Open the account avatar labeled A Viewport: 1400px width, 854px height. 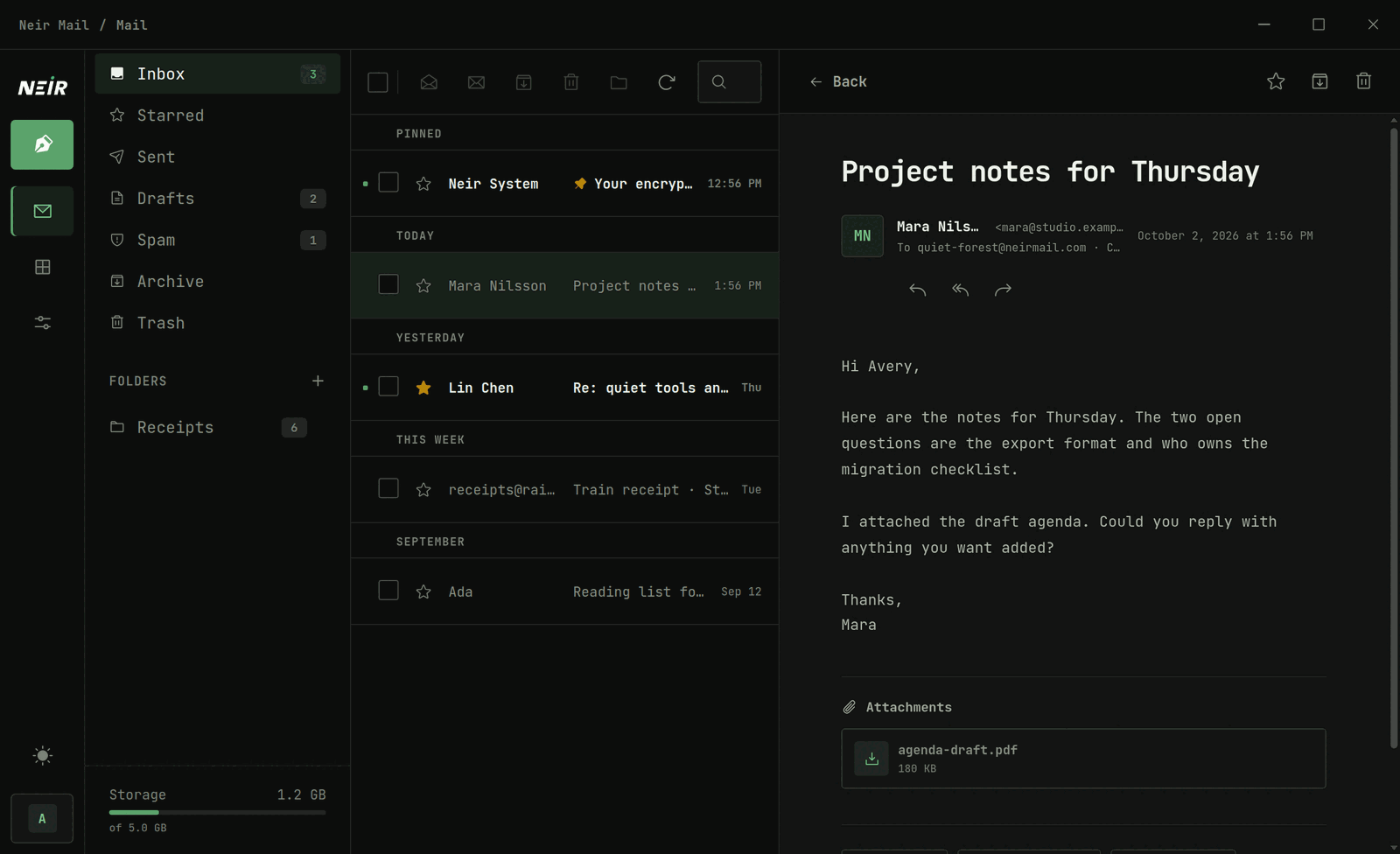[42, 819]
